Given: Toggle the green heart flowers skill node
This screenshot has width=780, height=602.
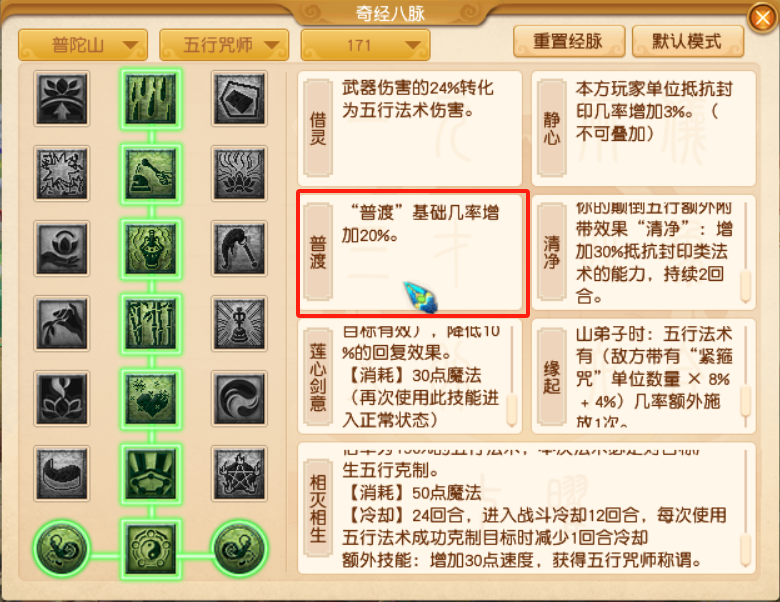Looking at the screenshot, I should point(151,399).
